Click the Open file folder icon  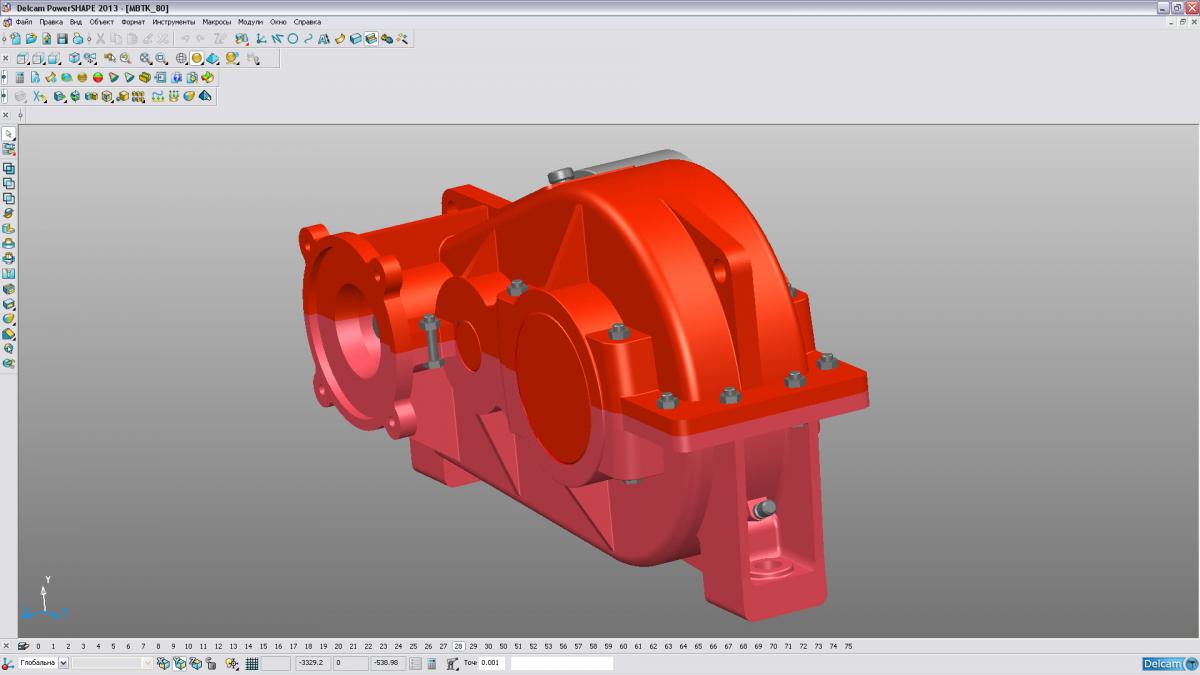(x=31, y=39)
